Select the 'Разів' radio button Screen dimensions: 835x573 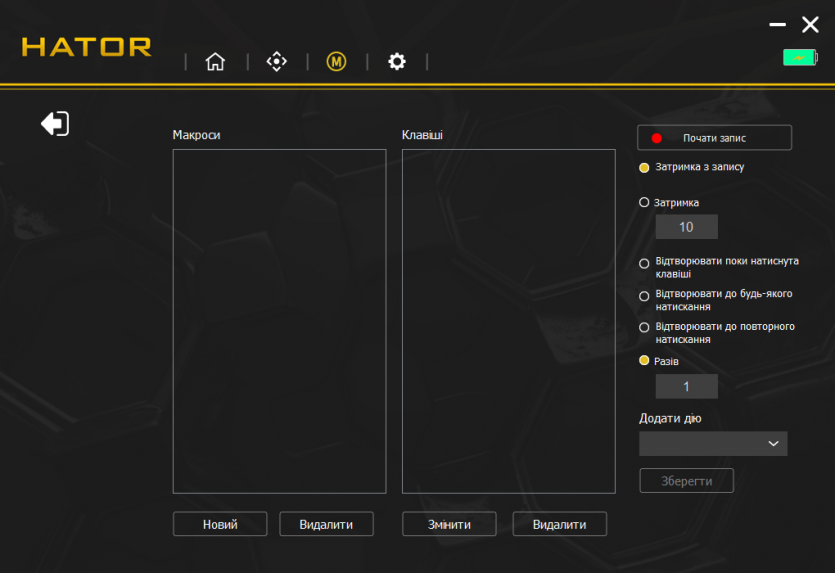pyautogui.click(x=645, y=361)
